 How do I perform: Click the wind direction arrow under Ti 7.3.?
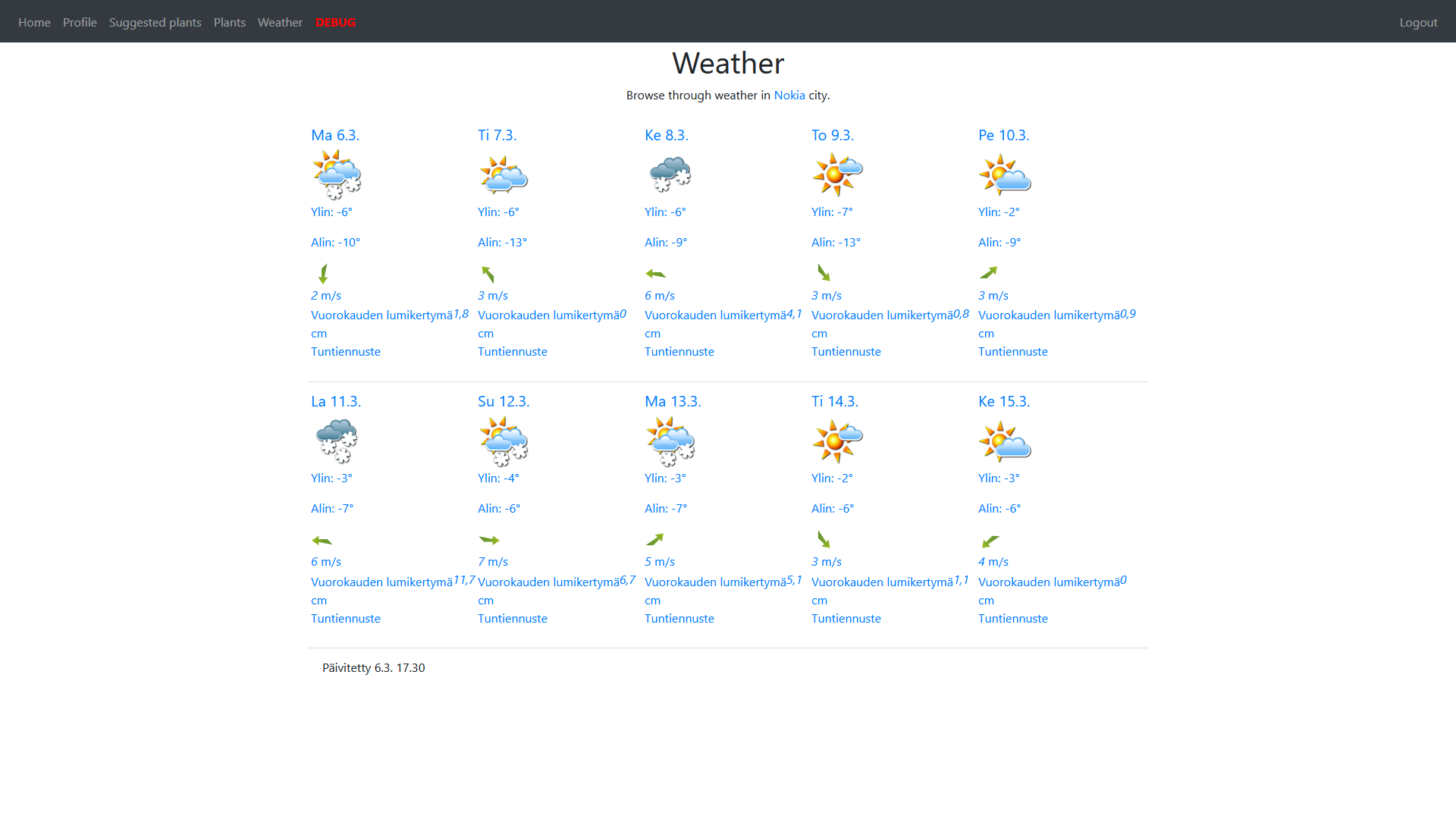(x=488, y=274)
